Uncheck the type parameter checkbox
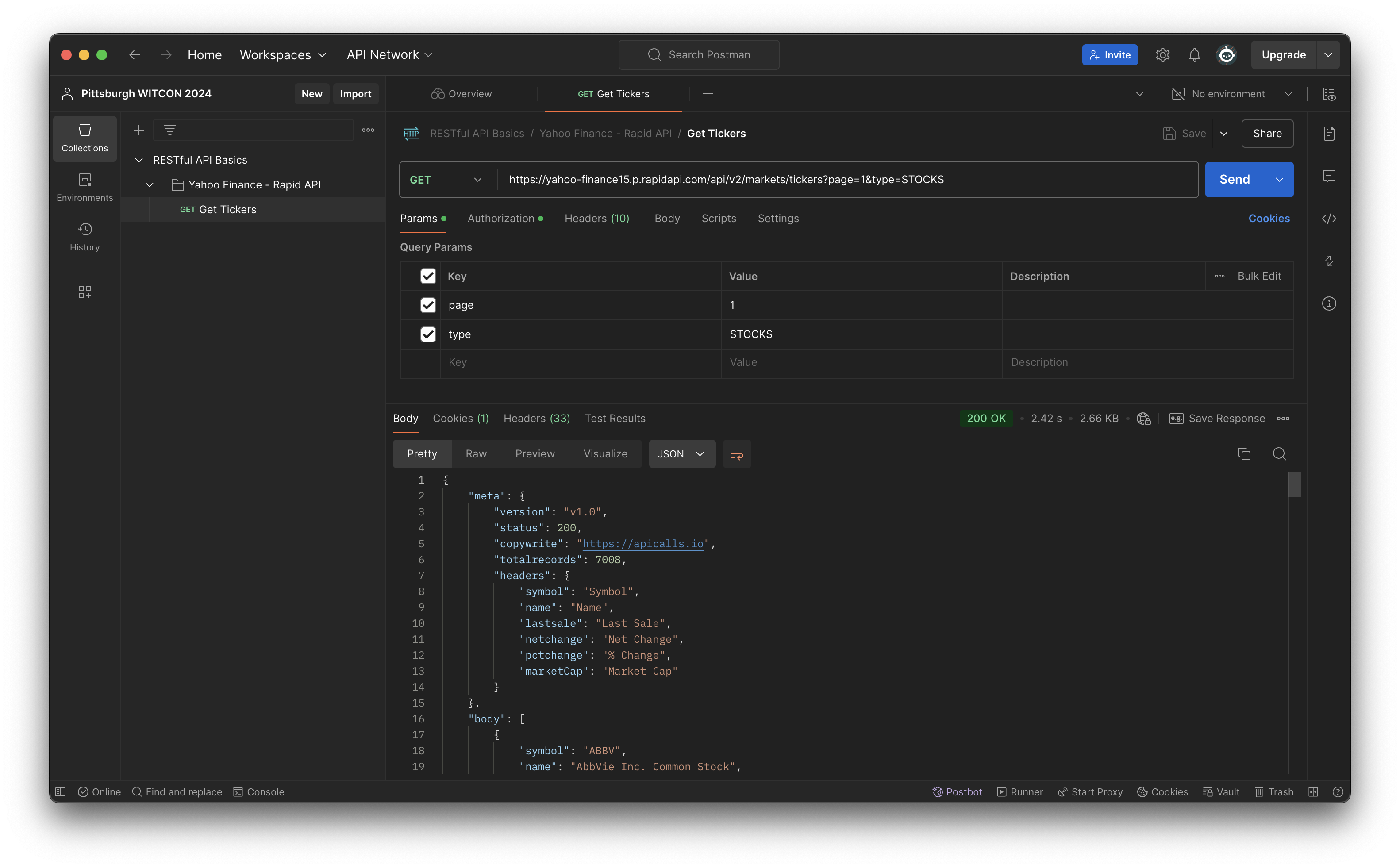Screen dimensions: 1400x868 427,334
